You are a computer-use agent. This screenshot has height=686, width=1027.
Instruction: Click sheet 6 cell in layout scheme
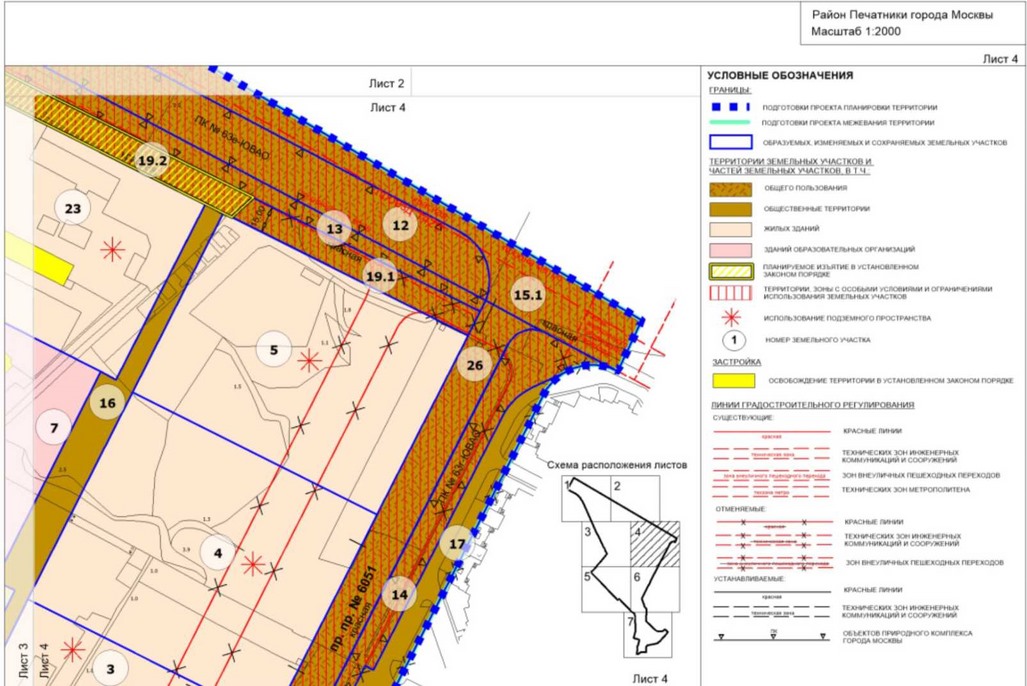[655, 589]
